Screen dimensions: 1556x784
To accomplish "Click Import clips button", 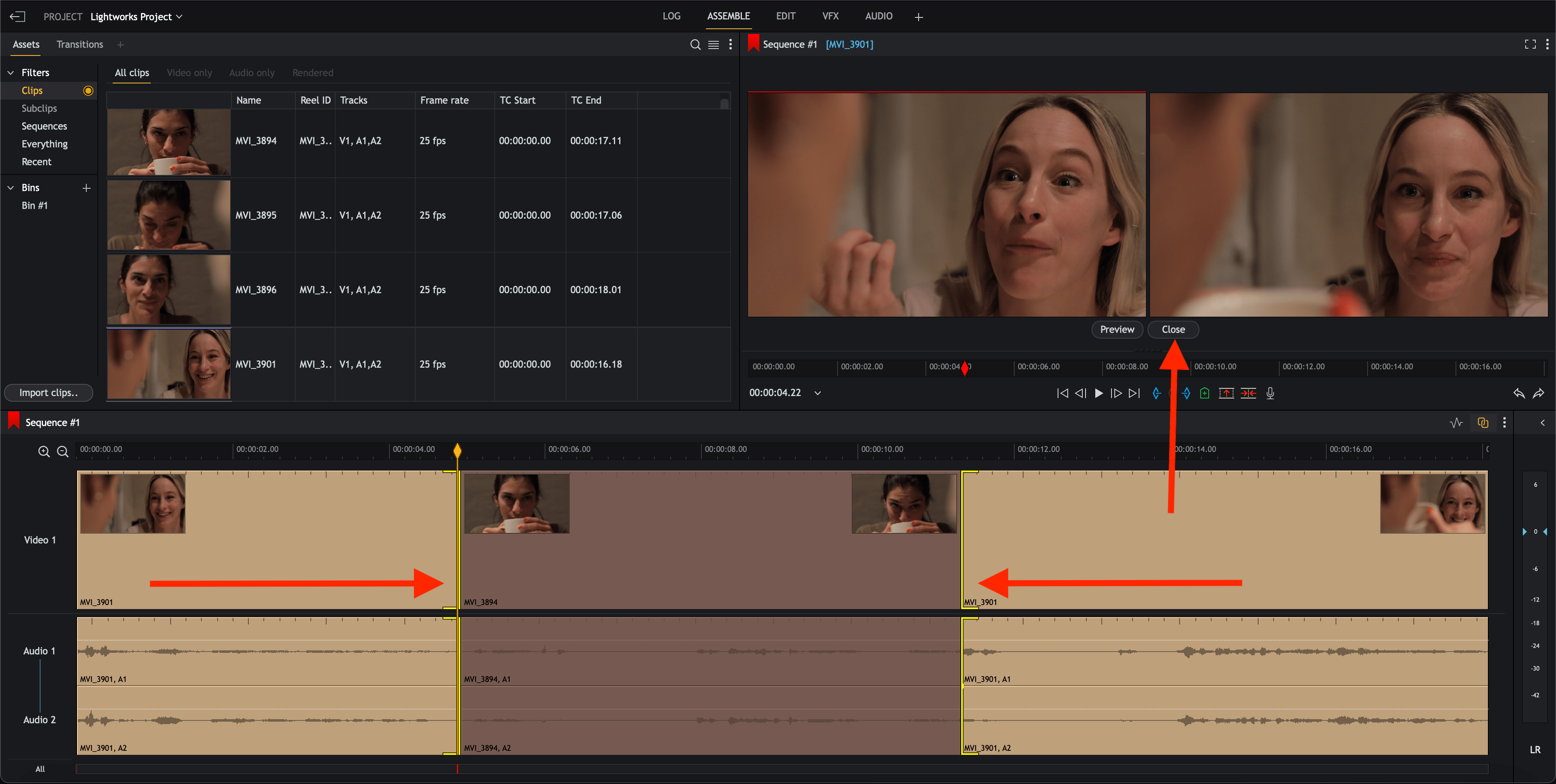I will [x=48, y=393].
